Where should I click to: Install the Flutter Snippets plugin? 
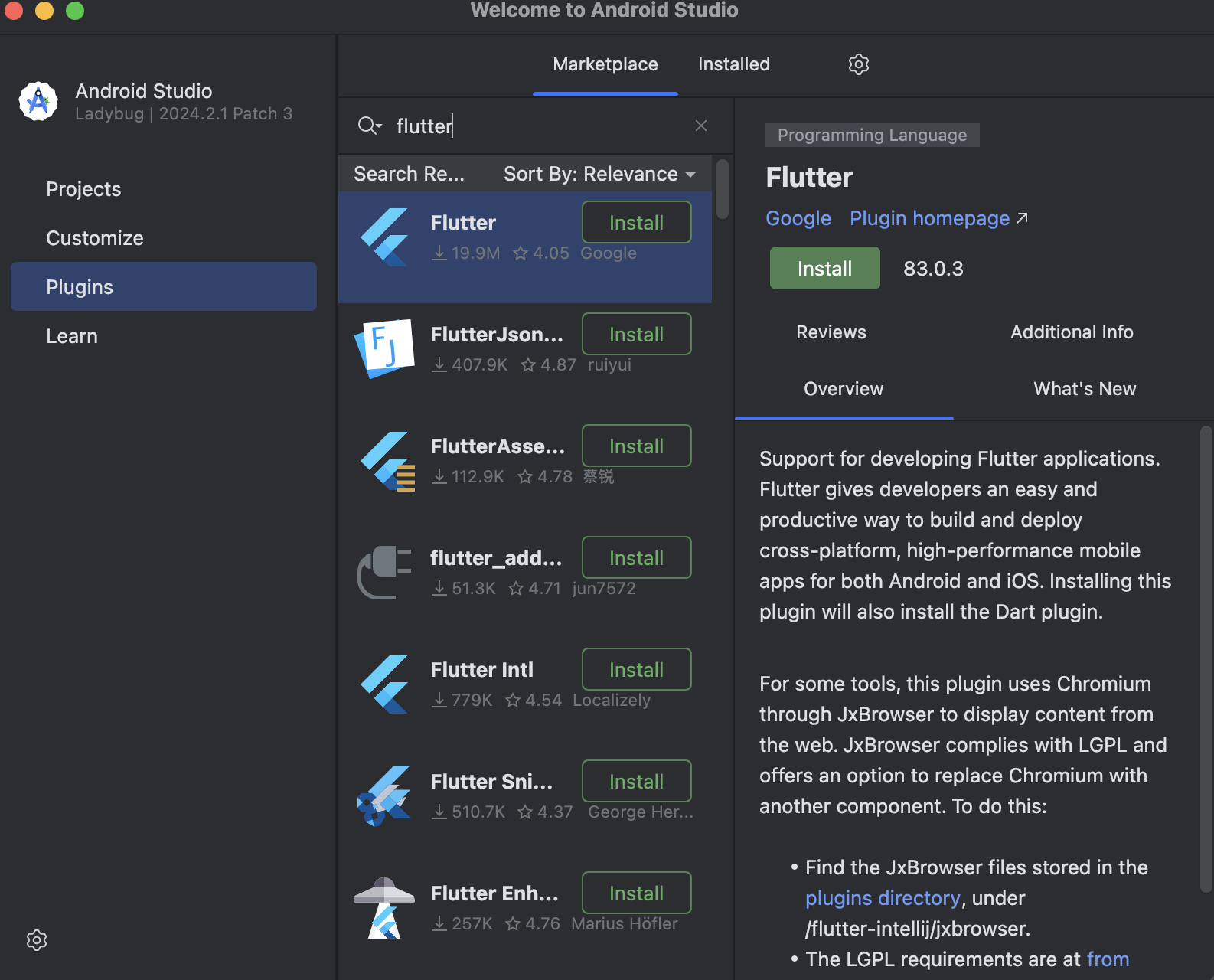pos(637,781)
